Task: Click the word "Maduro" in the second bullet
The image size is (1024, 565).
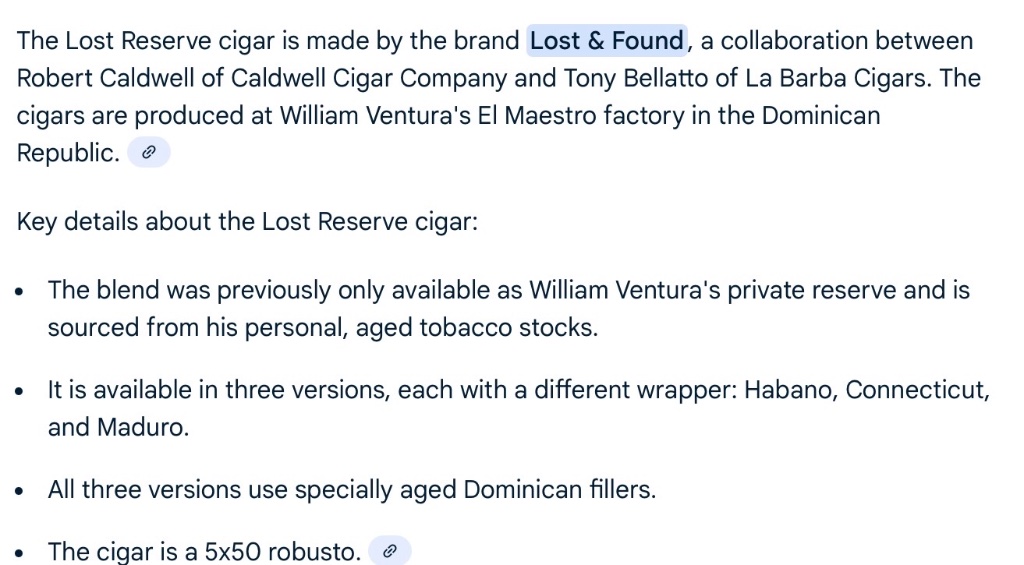Action: 140,427
